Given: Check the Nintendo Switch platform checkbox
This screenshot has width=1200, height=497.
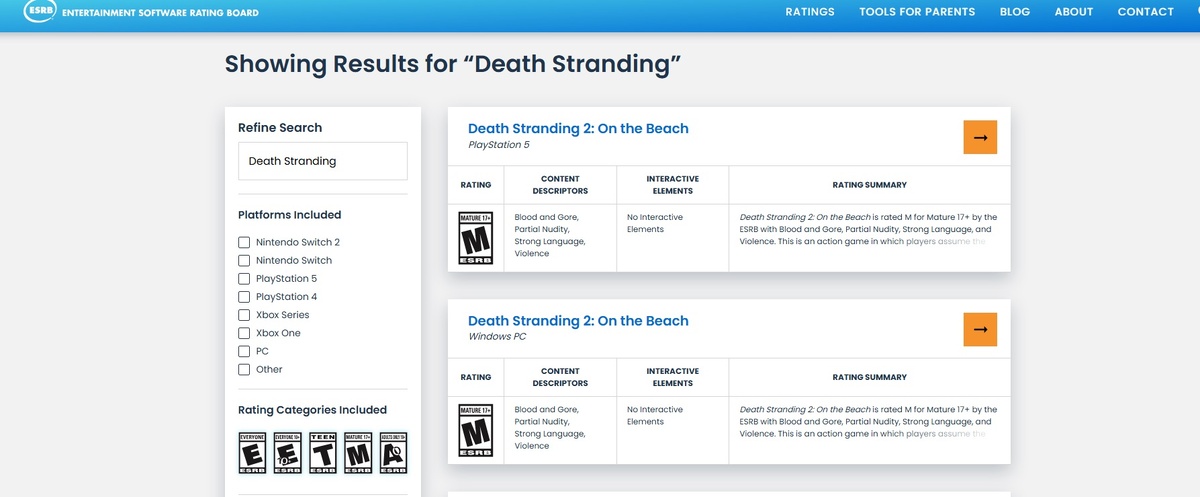Looking at the screenshot, I should pyautogui.click(x=244, y=260).
